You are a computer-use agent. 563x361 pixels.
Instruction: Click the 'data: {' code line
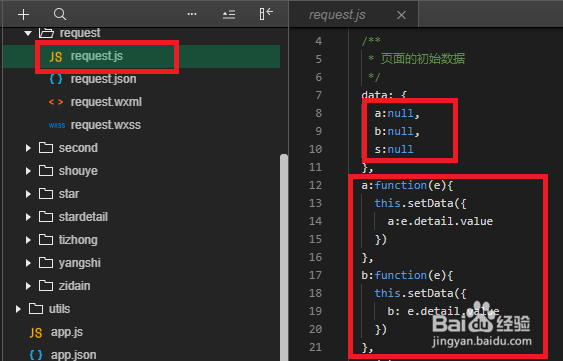pyautogui.click(x=384, y=95)
